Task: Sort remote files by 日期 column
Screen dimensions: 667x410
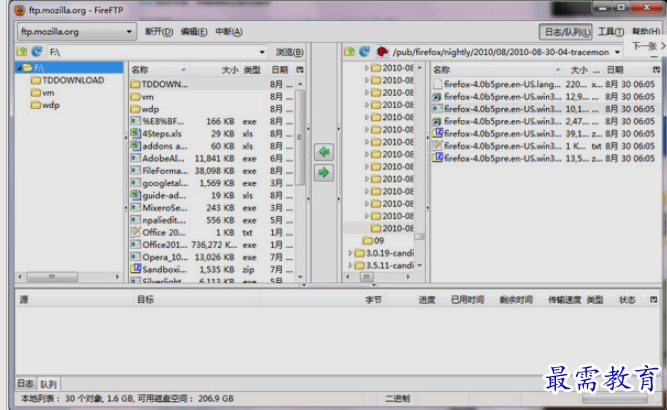Action: pos(615,70)
